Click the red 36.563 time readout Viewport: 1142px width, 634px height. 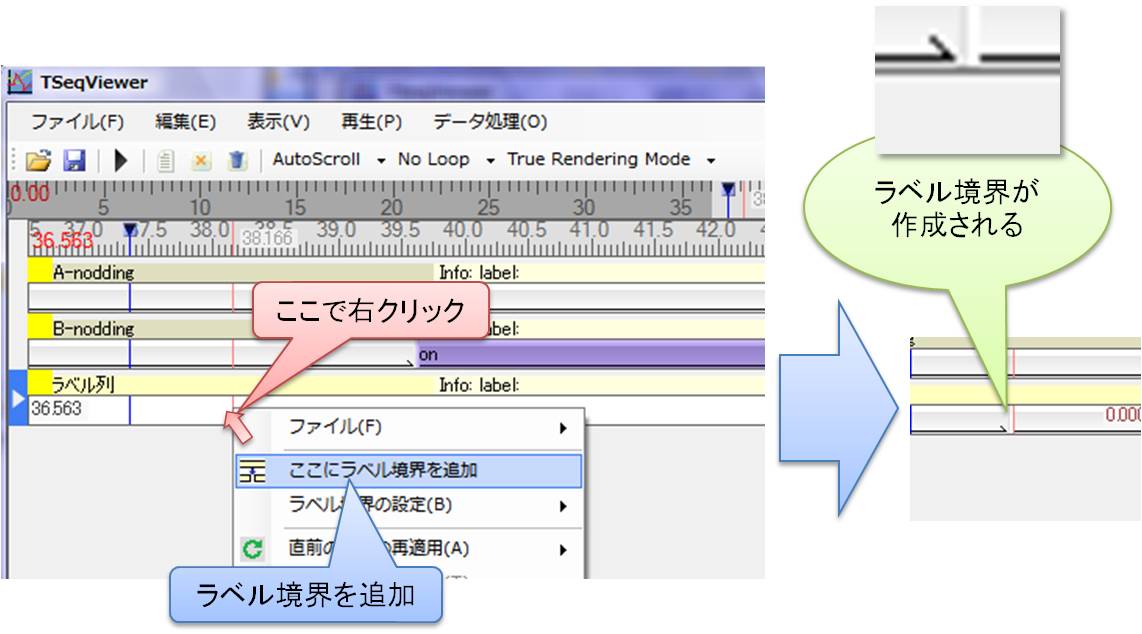(62, 241)
